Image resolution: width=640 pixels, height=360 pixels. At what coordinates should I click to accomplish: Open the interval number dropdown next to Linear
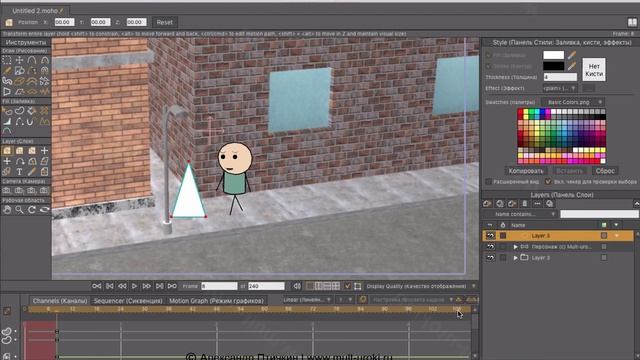click(x=345, y=300)
